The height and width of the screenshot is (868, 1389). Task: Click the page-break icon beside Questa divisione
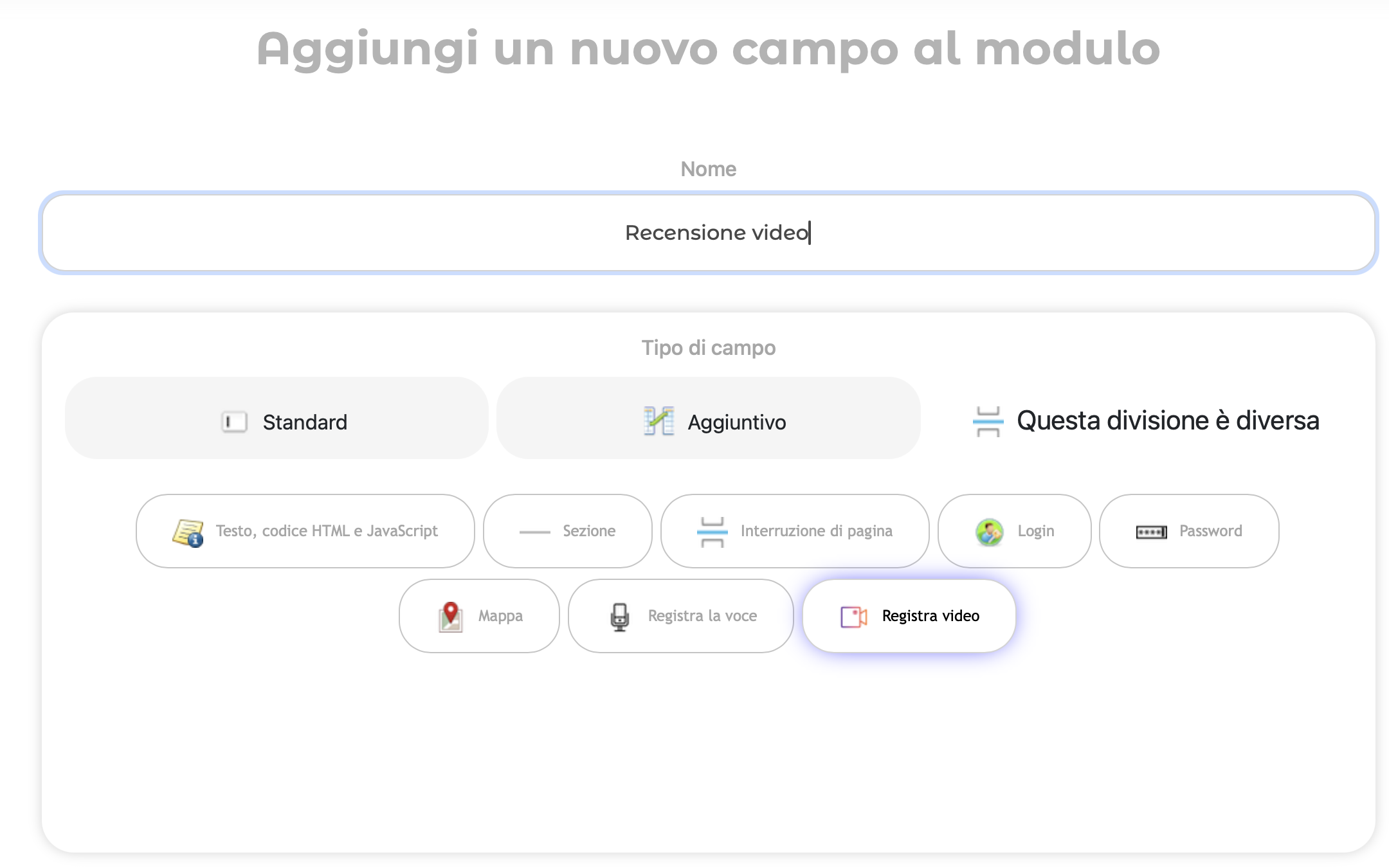click(988, 422)
